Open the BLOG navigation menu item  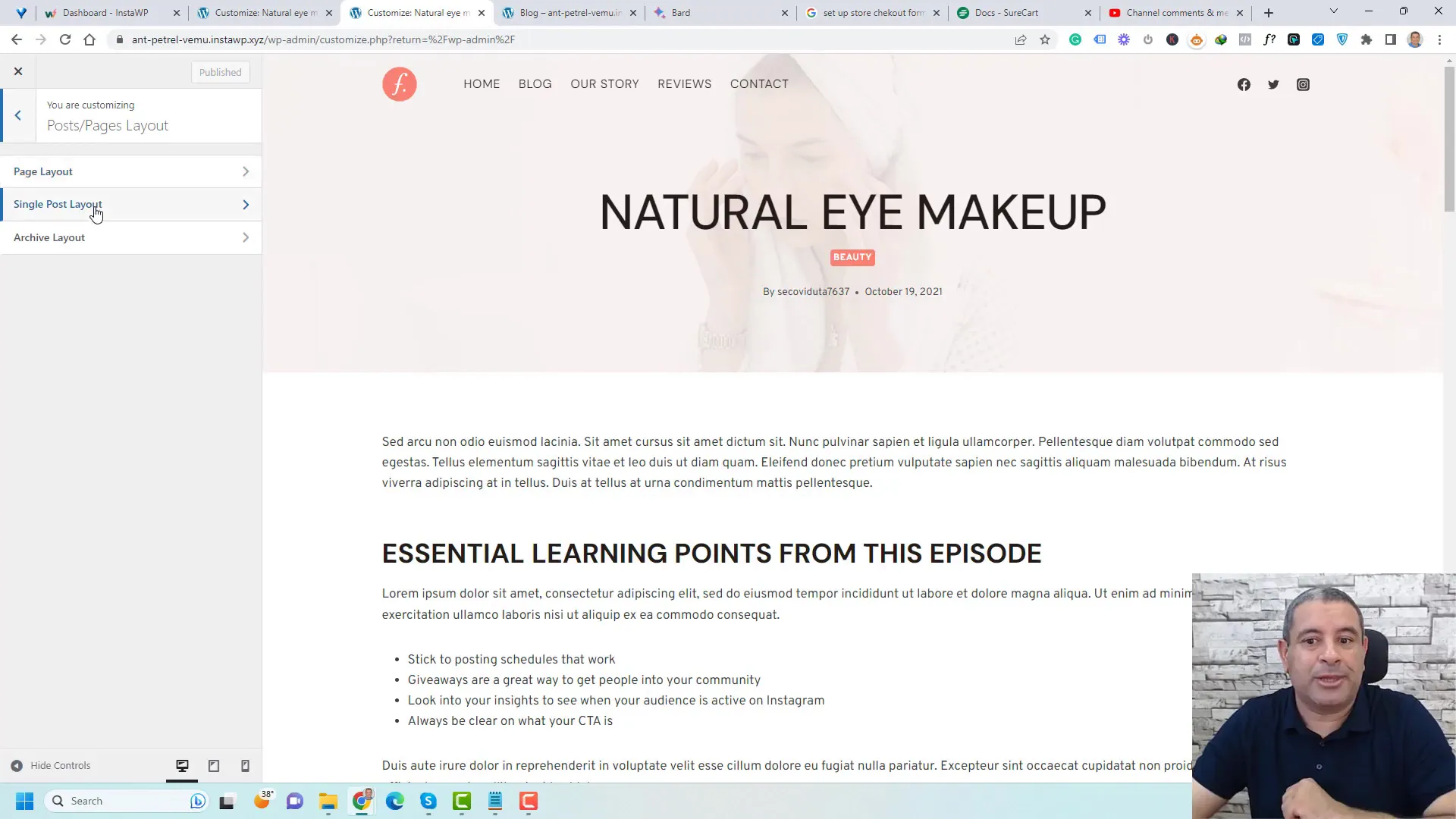[535, 84]
